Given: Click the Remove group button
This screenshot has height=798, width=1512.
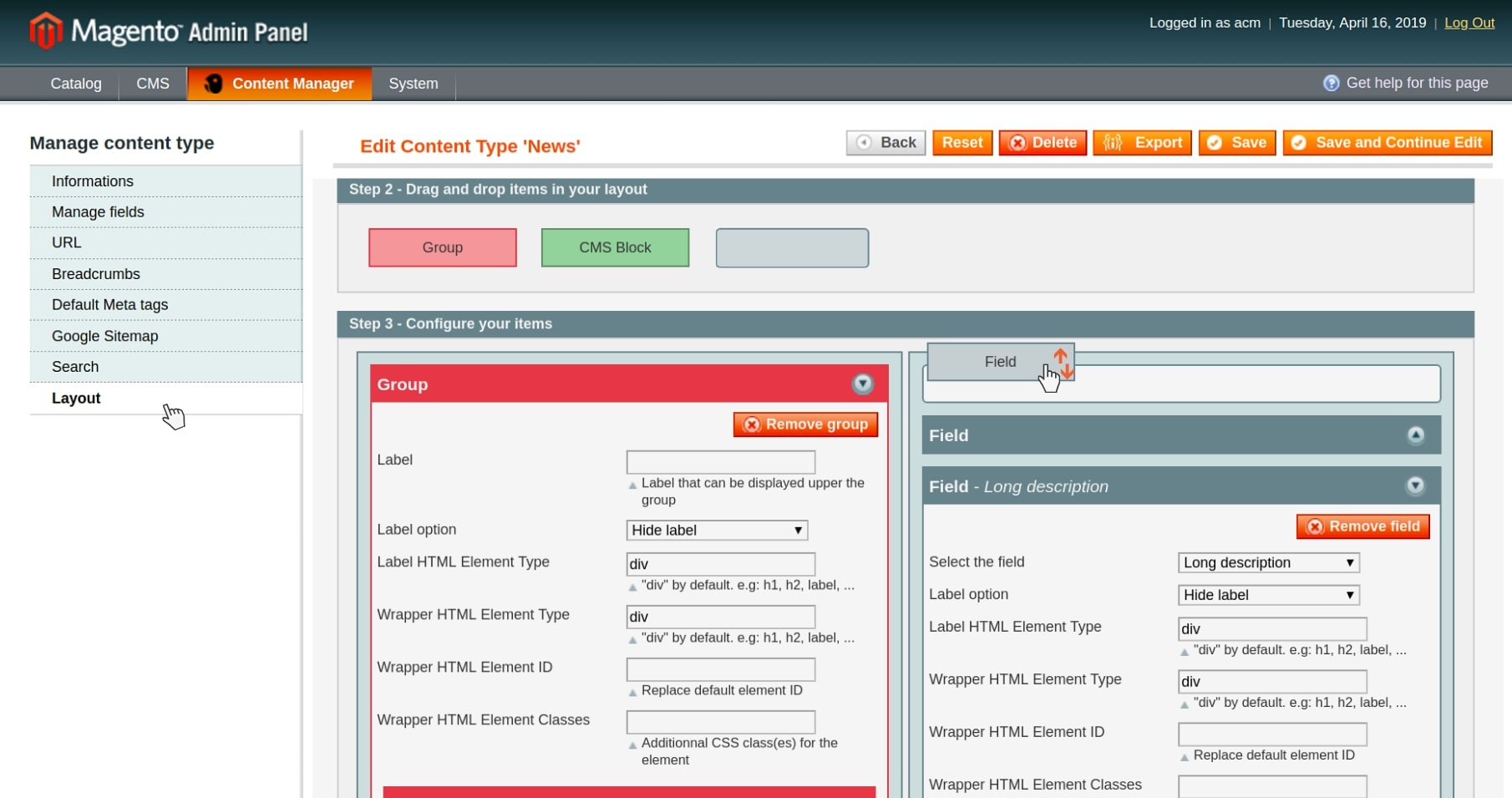Looking at the screenshot, I should tap(805, 424).
